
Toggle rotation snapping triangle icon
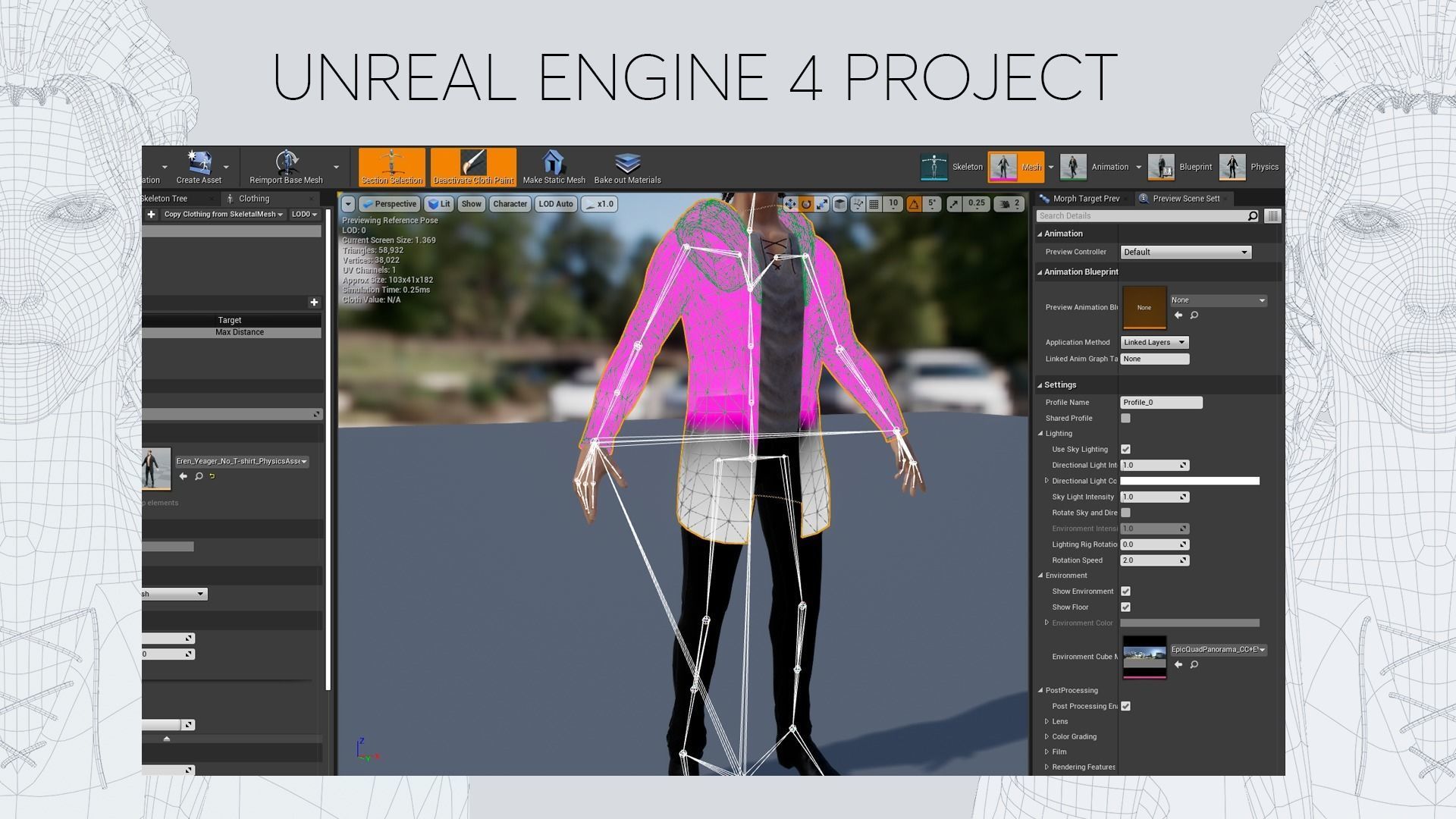(x=914, y=204)
